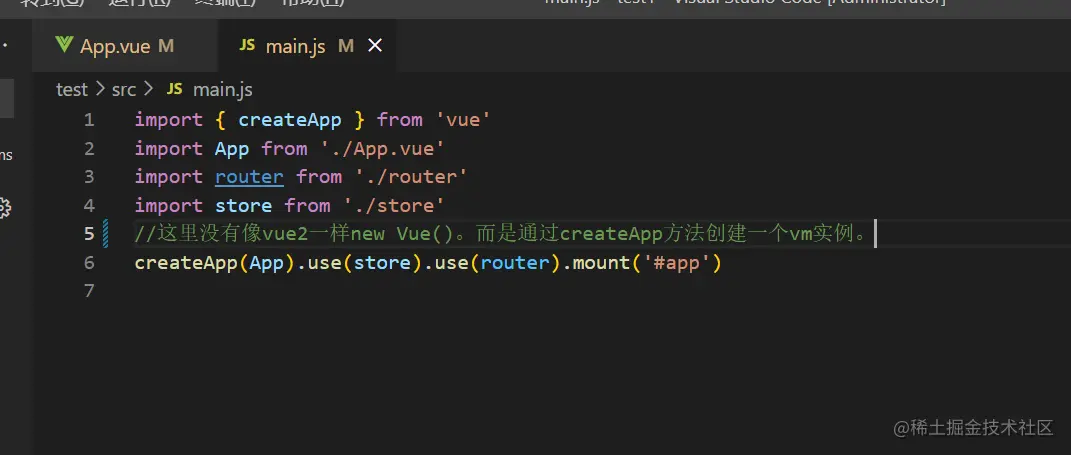Click the Vue logo icon on App.vue tab
Screen dimensions: 1071x455
pyautogui.click(x=64, y=45)
